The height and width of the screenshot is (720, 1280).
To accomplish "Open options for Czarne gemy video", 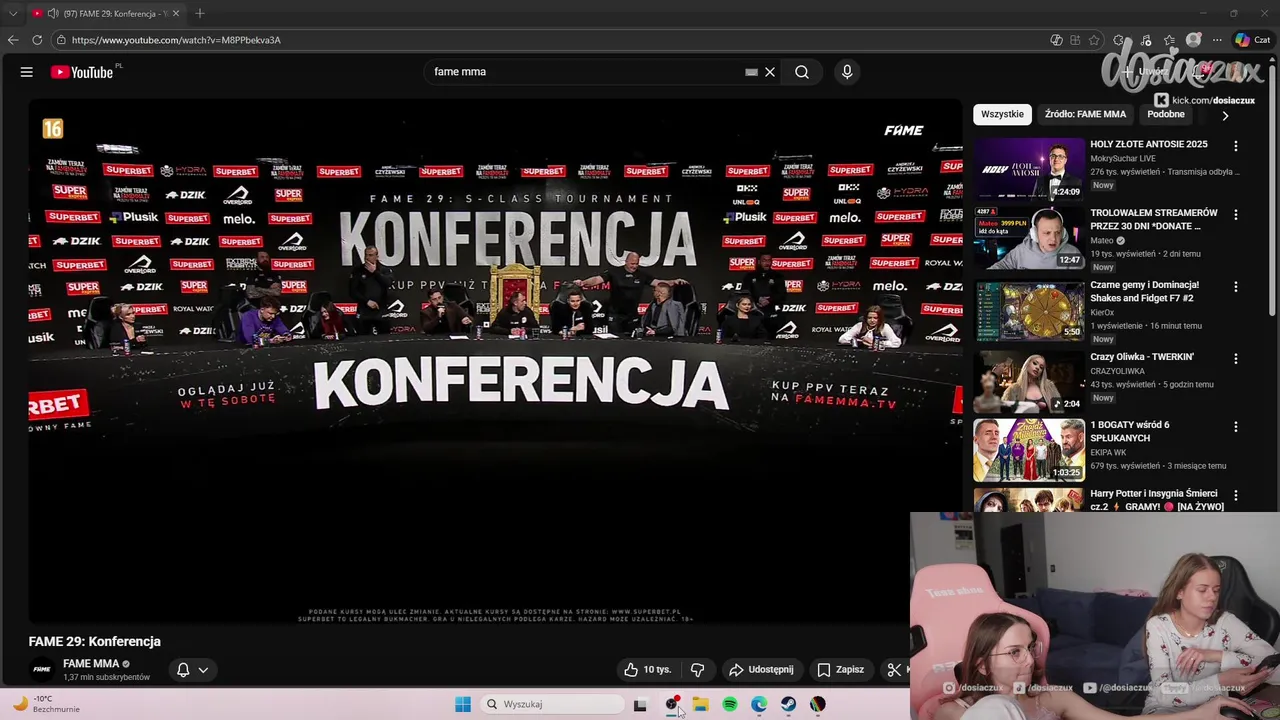I will pyautogui.click(x=1236, y=287).
